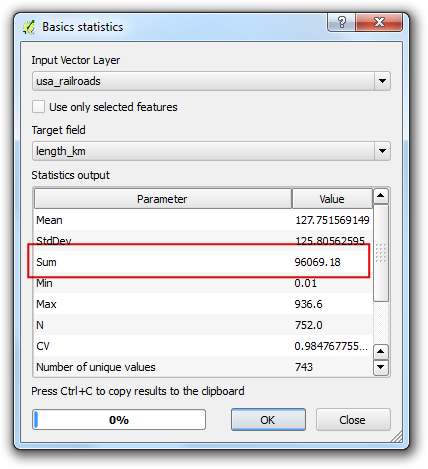This screenshot has width=428, height=469.
Task: Expand the Input Vector Layer dropdown arrow
Action: point(382,81)
